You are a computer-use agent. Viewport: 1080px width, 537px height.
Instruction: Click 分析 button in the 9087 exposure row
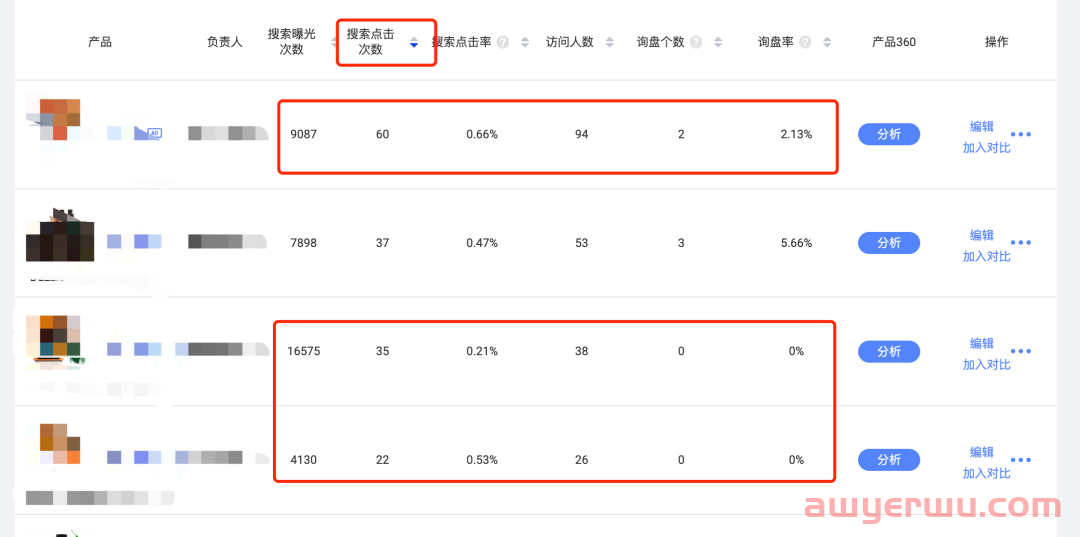(x=888, y=134)
